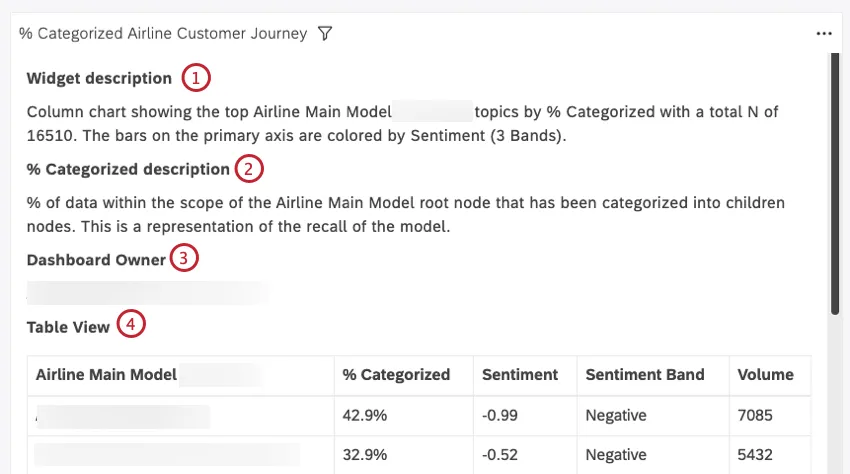Click the 7085 volume cell

(x=757, y=415)
